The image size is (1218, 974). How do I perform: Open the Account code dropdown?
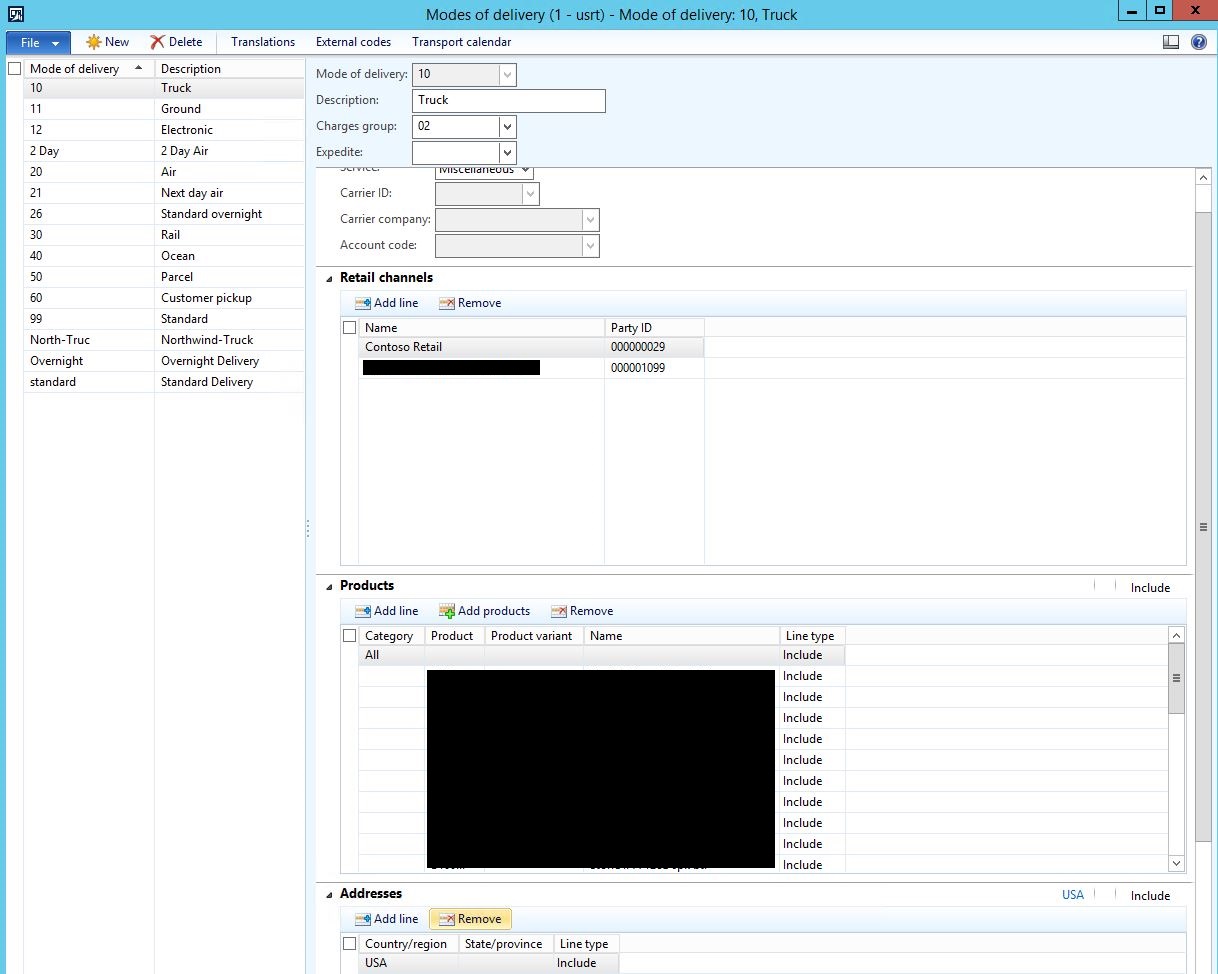[x=591, y=246]
